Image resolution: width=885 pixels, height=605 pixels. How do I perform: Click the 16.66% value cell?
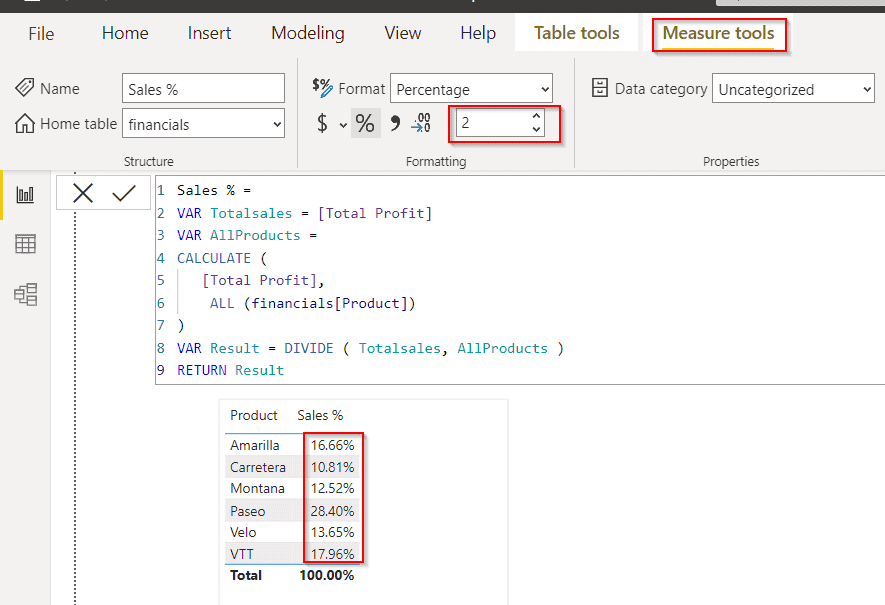tap(332, 445)
